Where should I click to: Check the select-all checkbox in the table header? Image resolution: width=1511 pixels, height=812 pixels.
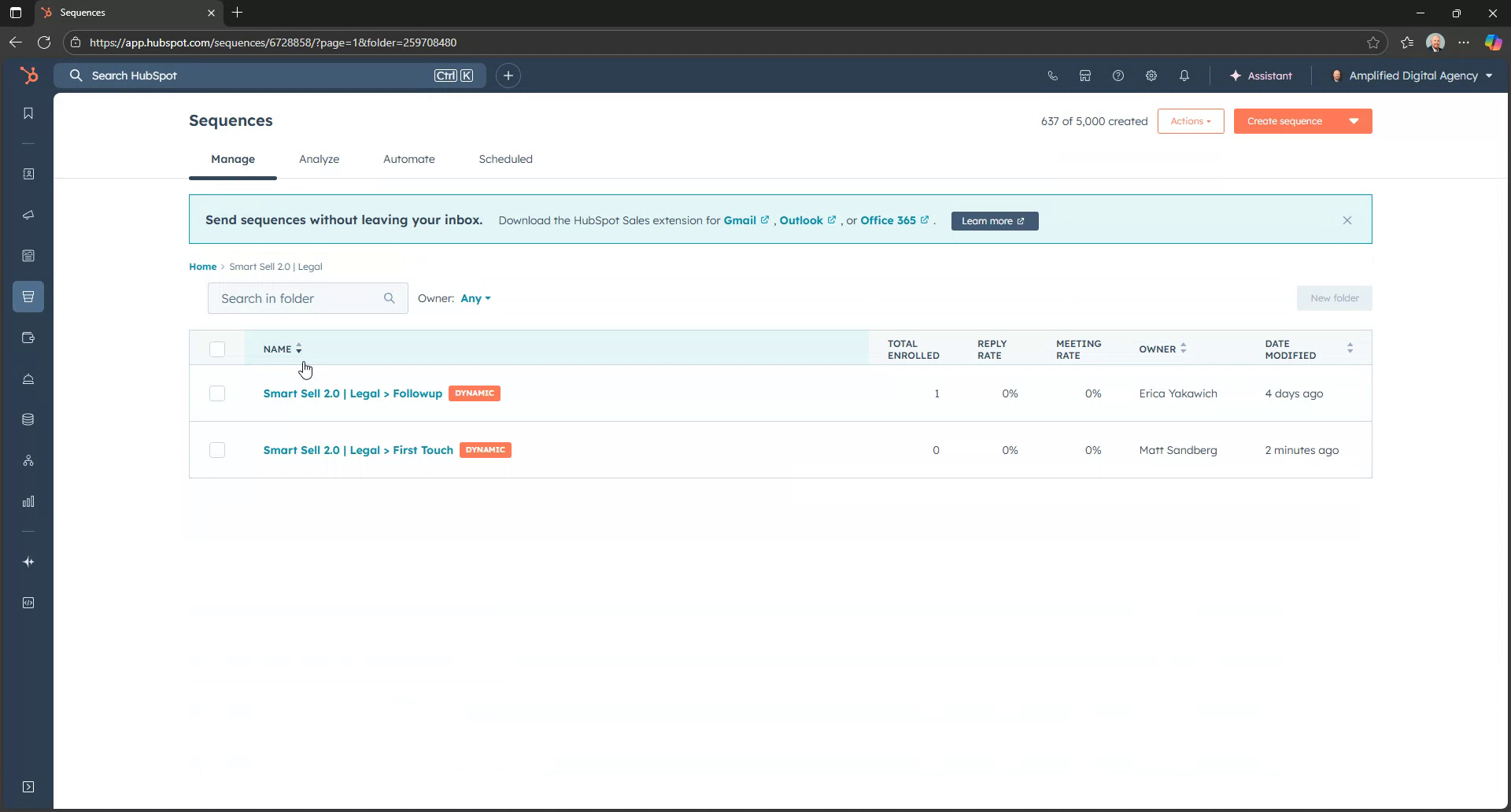[x=217, y=349]
